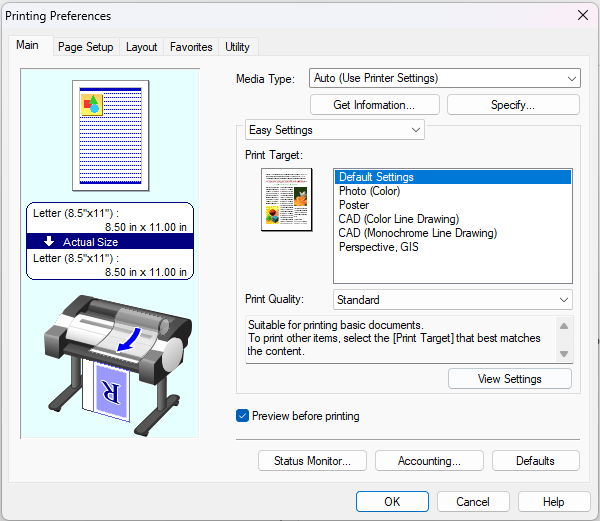
Task: Open the Print Quality dropdown
Action: click(x=452, y=300)
